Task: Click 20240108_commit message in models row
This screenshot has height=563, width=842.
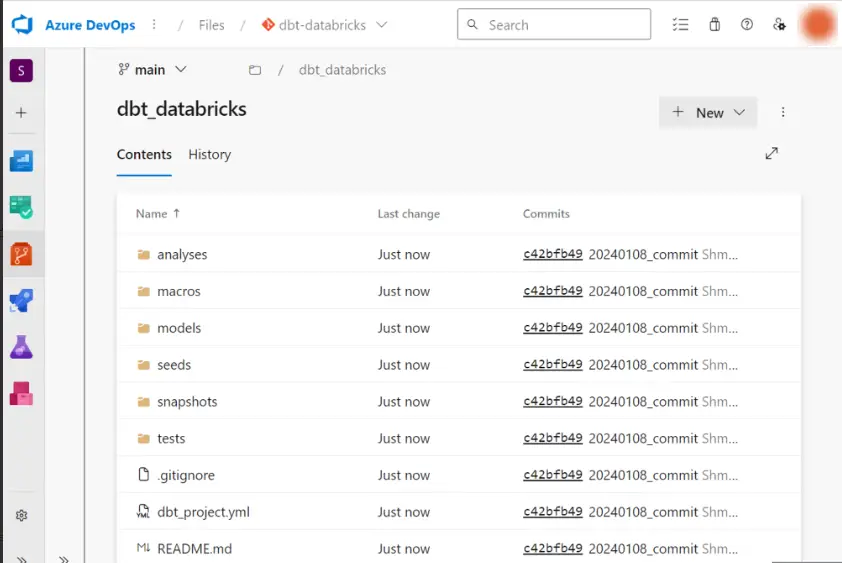Action: point(643,328)
